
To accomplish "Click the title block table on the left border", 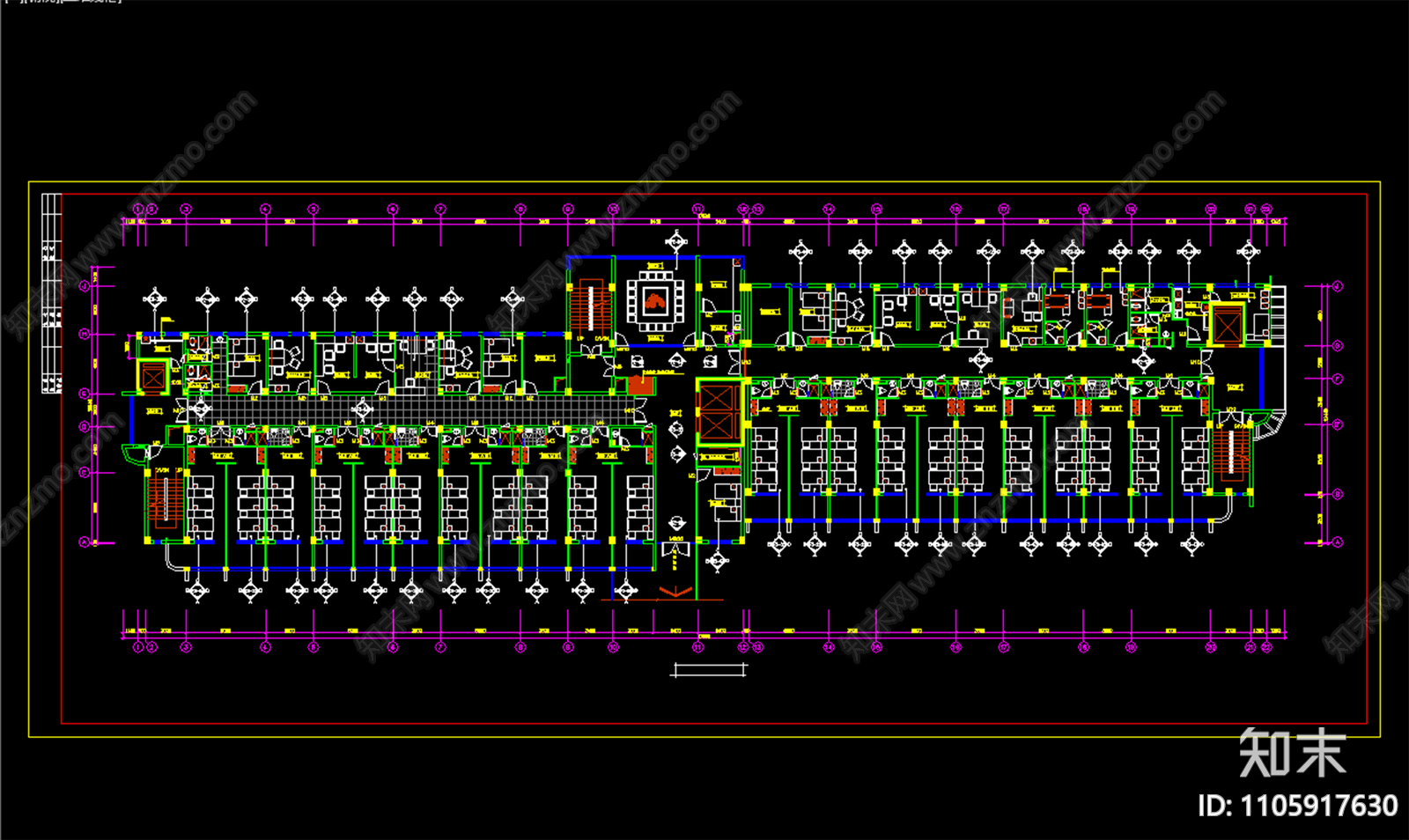I will point(52,293).
